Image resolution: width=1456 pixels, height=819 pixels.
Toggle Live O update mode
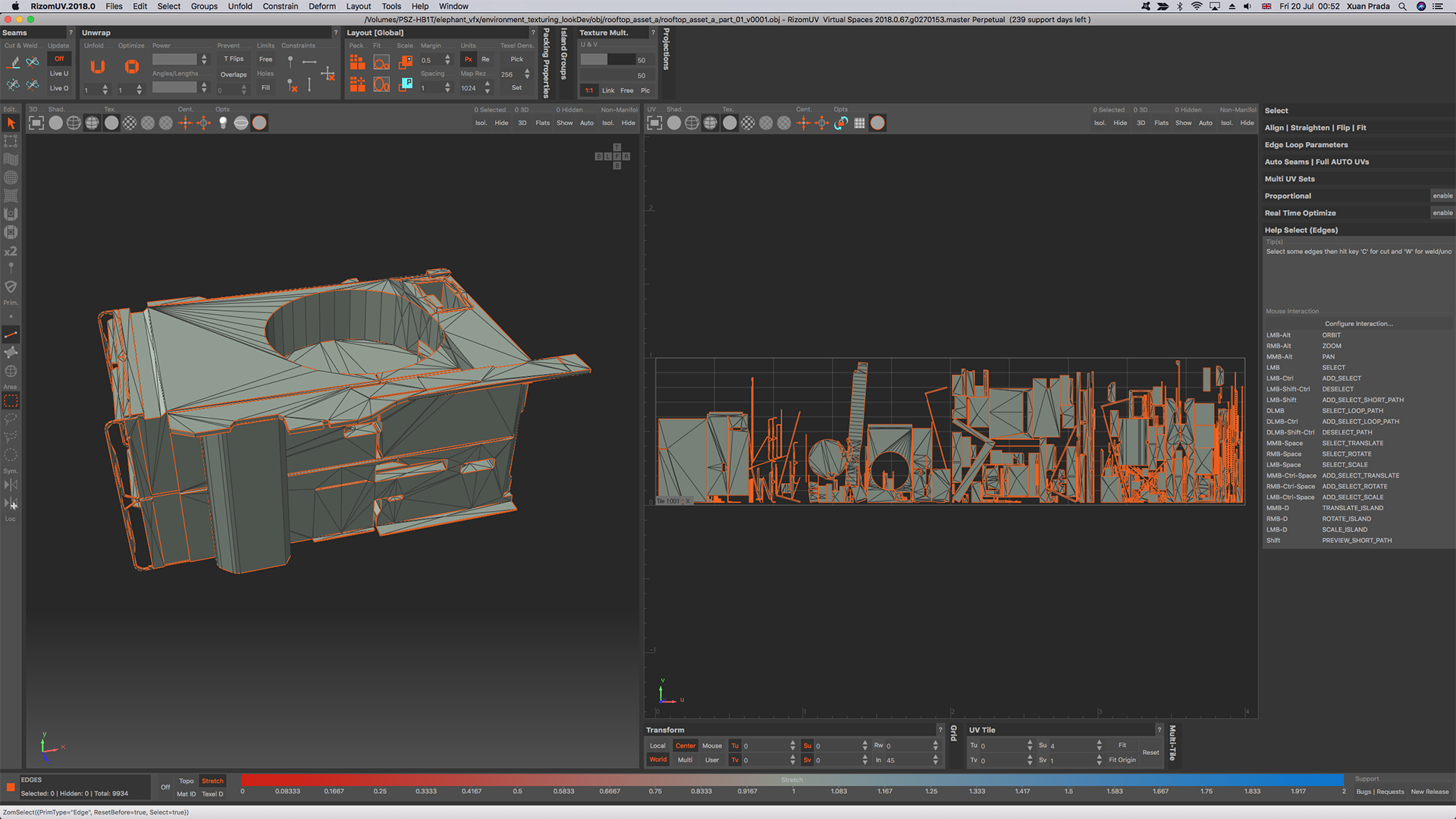click(x=59, y=88)
